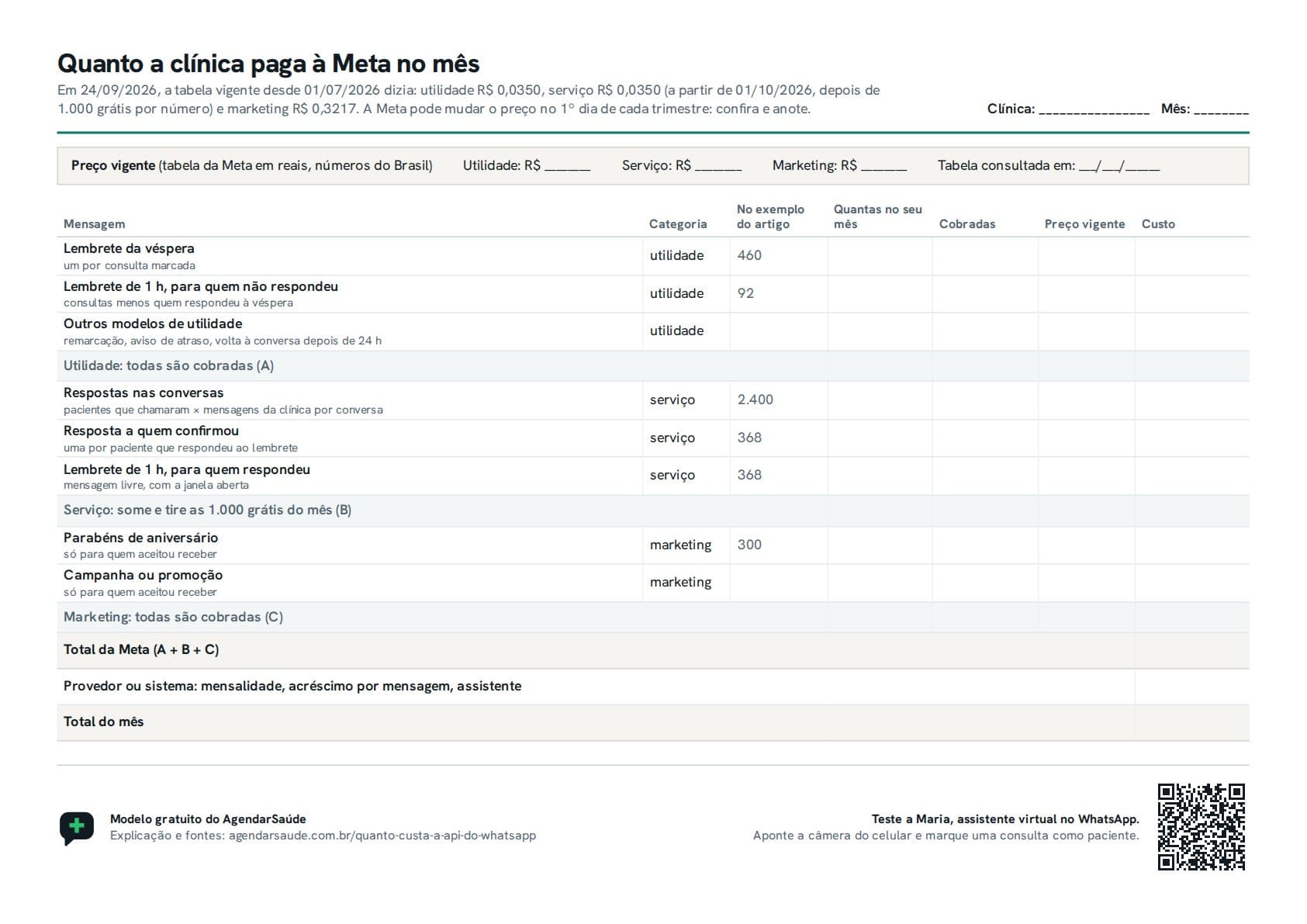Image resolution: width=1307 pixels, height=924 pixels.
Task: Click the 'Preço vigente' column header
Action: [1084, 224]
